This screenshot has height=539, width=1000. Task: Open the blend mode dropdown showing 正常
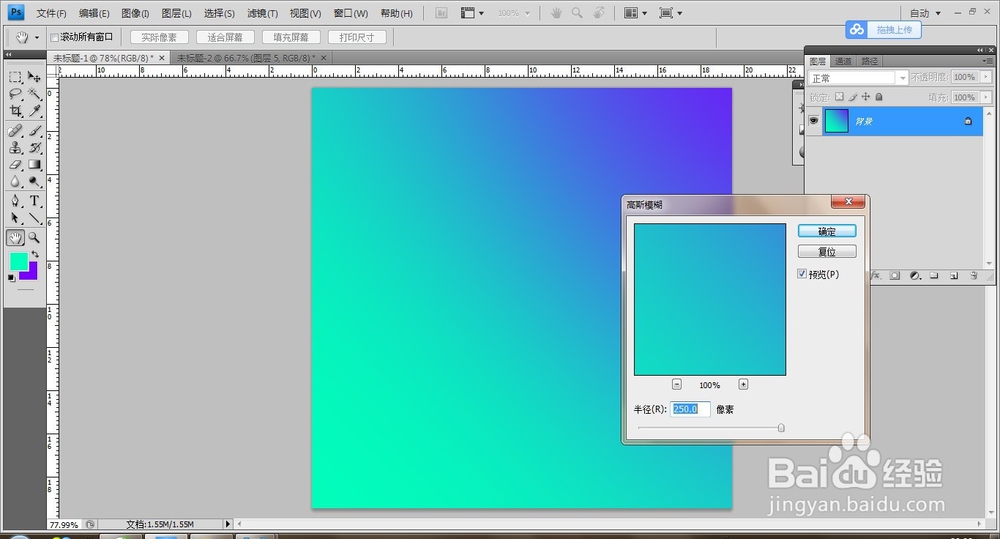click(x=858, y=78)
